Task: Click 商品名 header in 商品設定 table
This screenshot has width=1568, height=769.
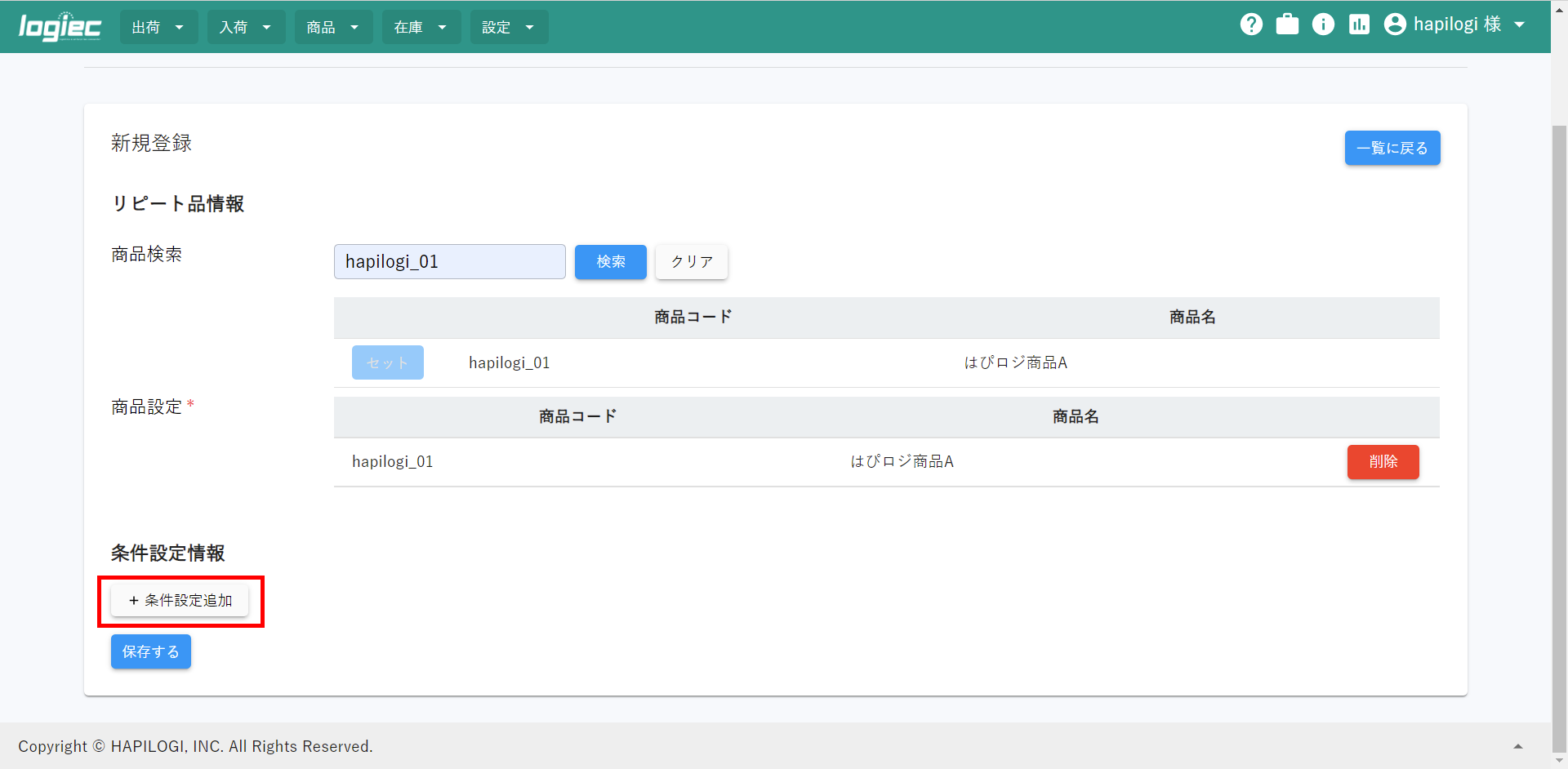Action: (x=1076, y=417)
